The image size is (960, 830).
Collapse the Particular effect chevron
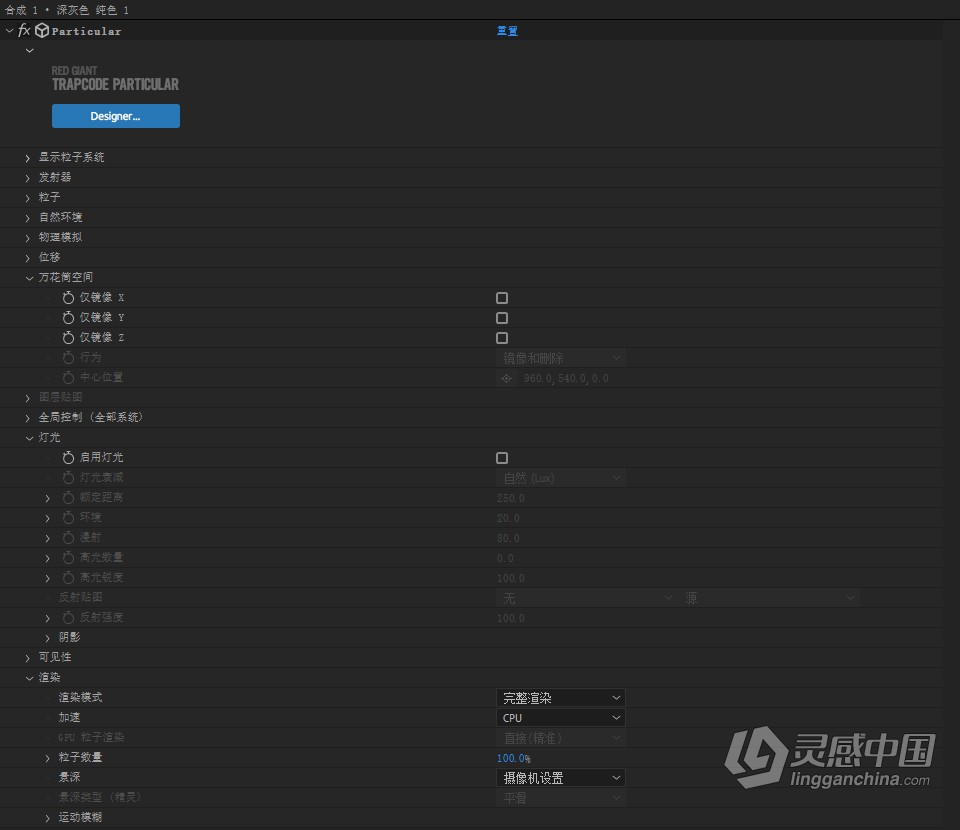(x=9, y=31)
